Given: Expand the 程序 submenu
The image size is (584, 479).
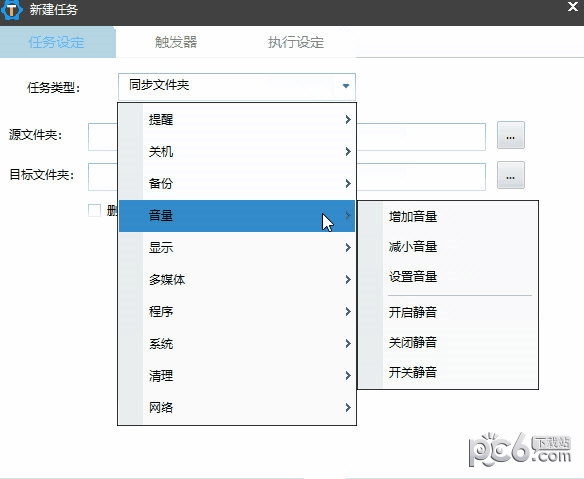Looking at the screenshot, I should 237,312.
